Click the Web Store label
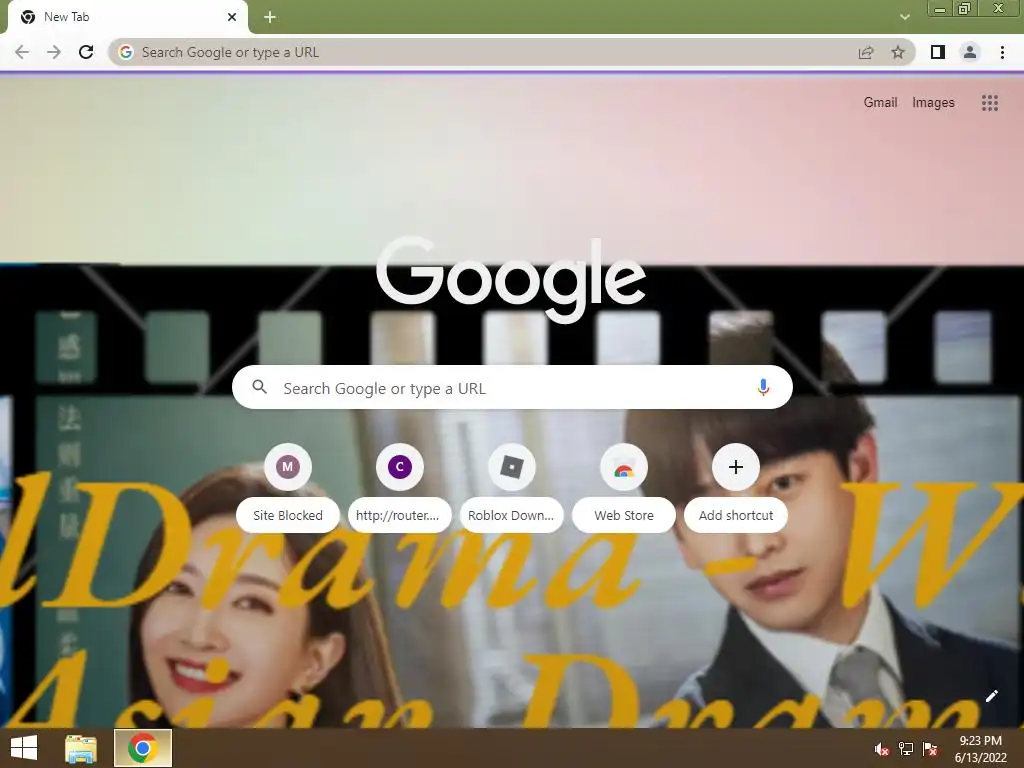This screenshot has height=768, width=1024. 624,515
